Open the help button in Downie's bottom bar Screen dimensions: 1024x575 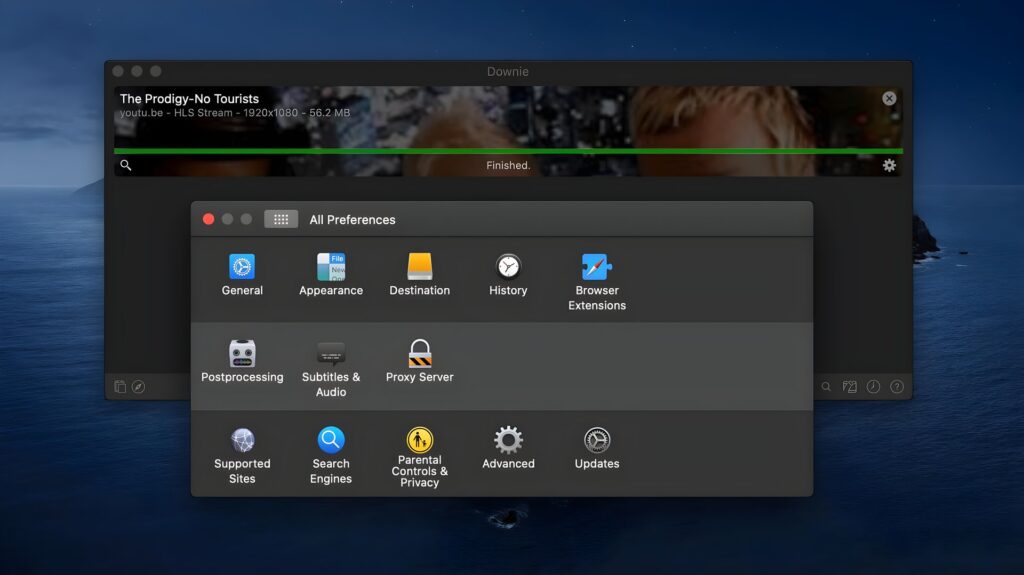[897, 387]
